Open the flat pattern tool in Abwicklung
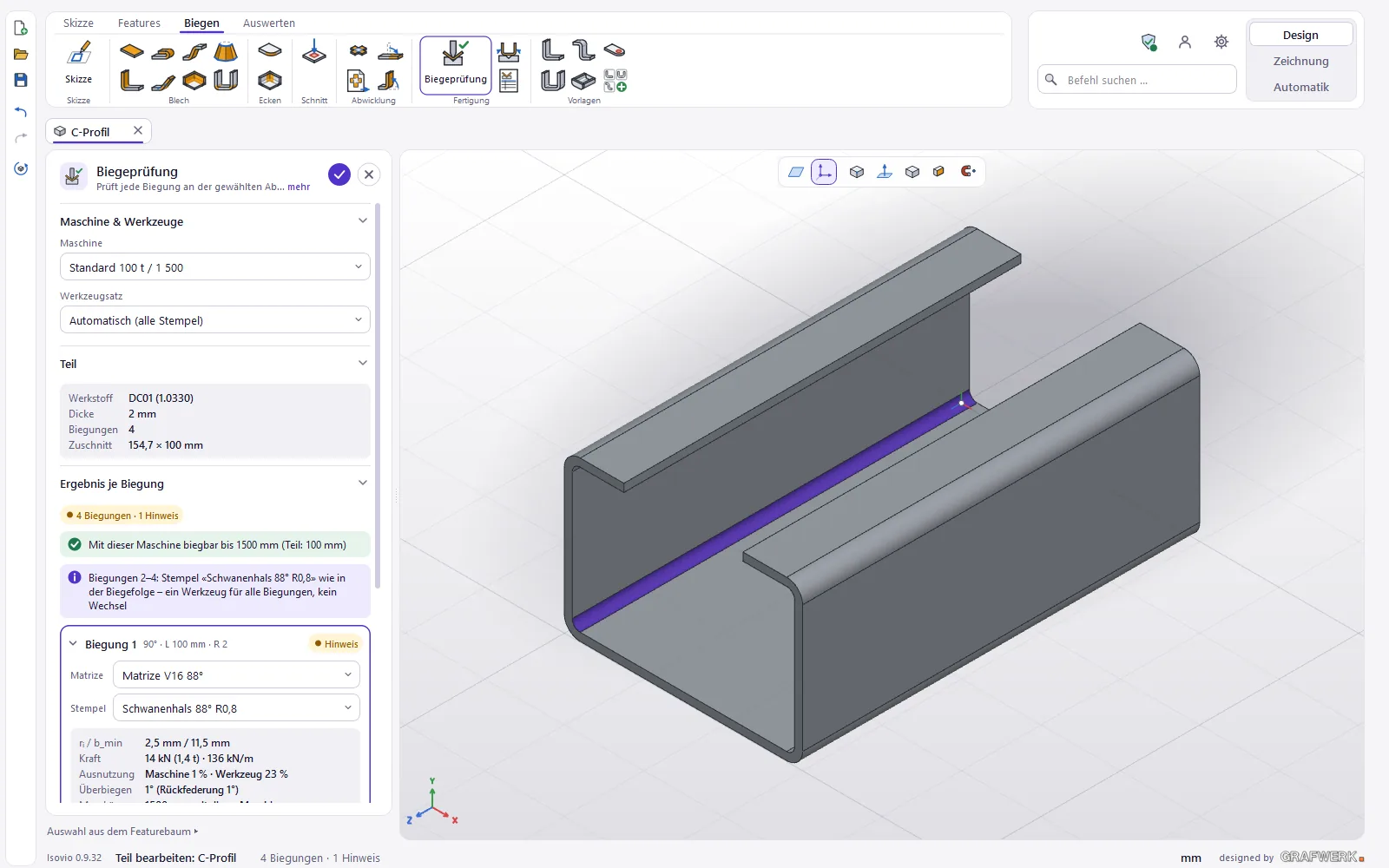This screenshot has width=1389, height=868. [358, 51]
